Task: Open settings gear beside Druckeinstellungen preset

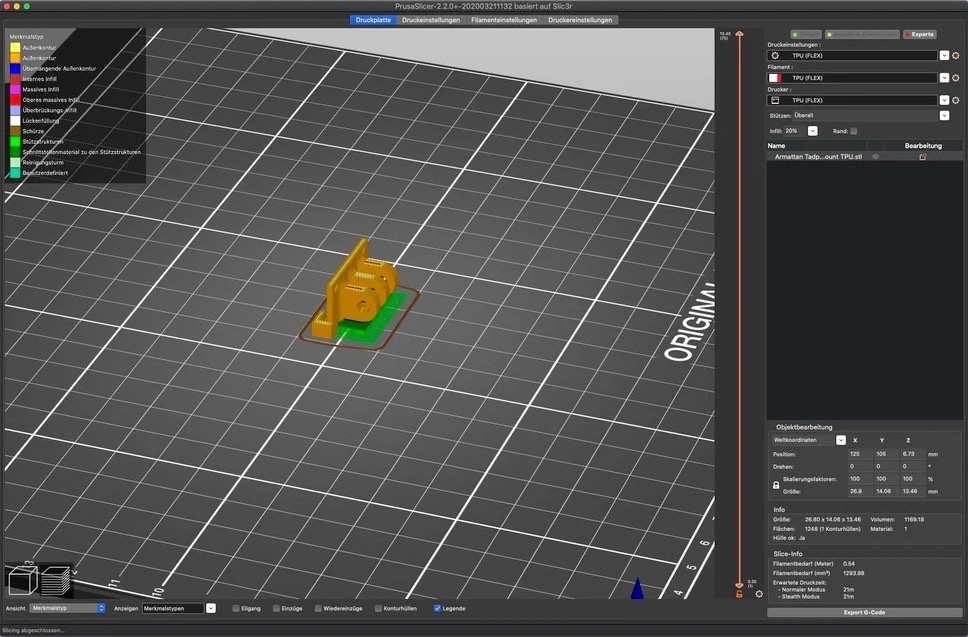Action: 956,56
